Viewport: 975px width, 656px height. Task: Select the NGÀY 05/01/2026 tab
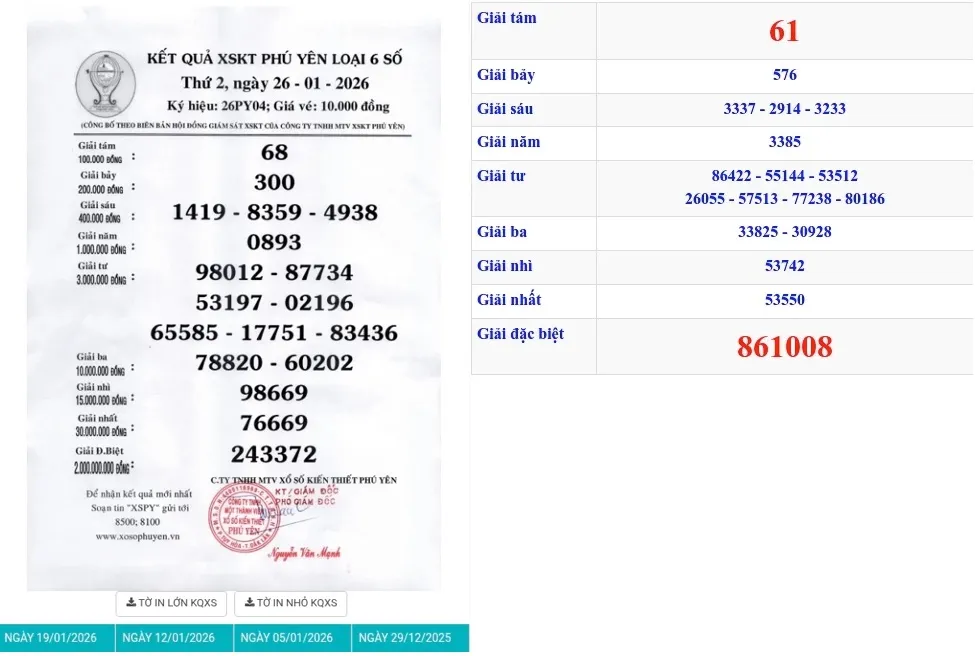292,638
